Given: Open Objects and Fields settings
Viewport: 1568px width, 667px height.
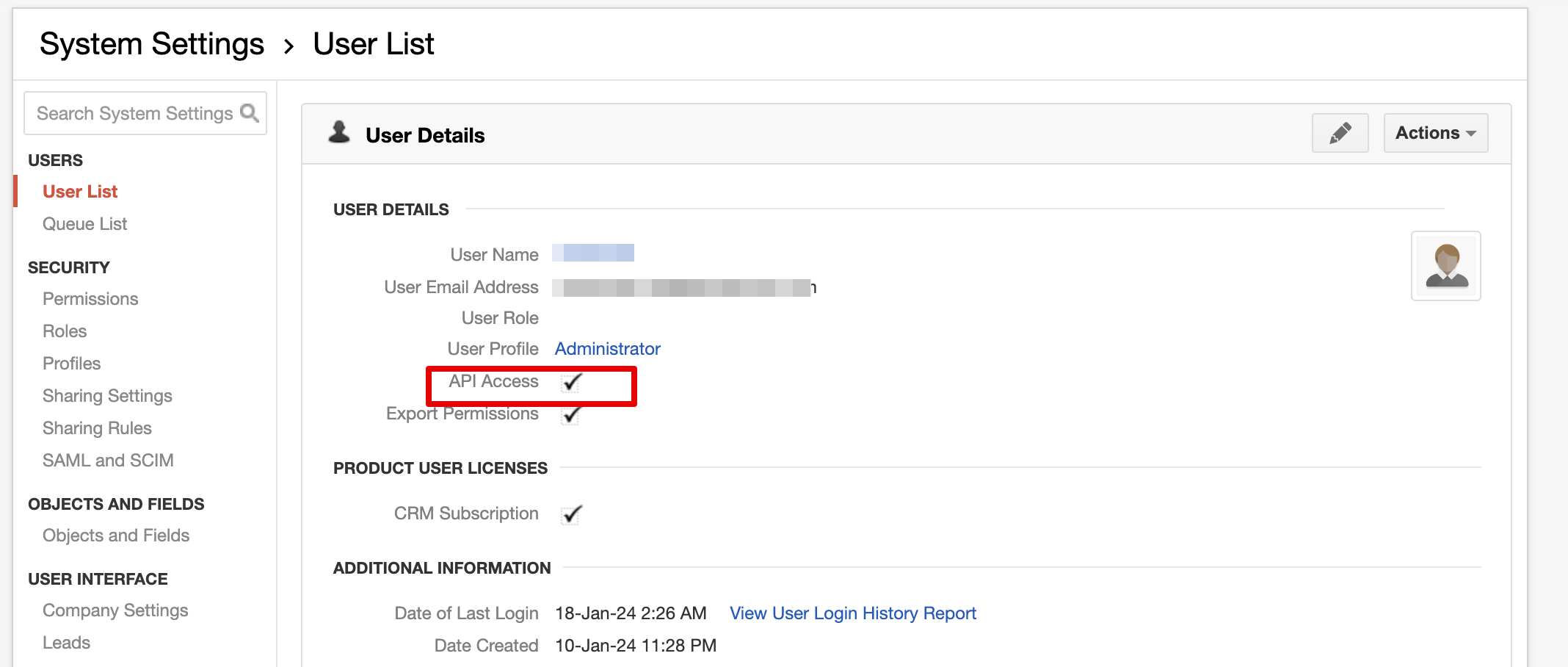Looking at the screenshot, I should point(116,536).
